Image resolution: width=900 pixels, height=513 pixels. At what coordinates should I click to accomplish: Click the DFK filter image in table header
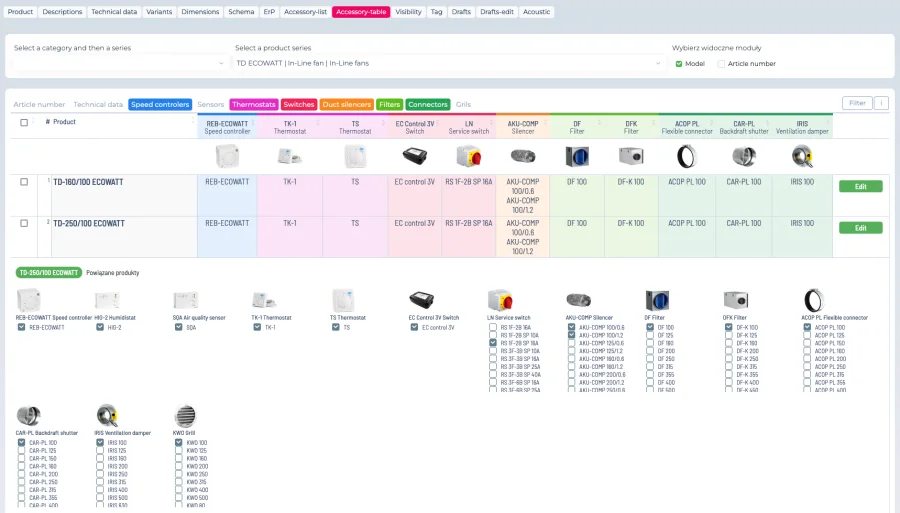[631, 156]
